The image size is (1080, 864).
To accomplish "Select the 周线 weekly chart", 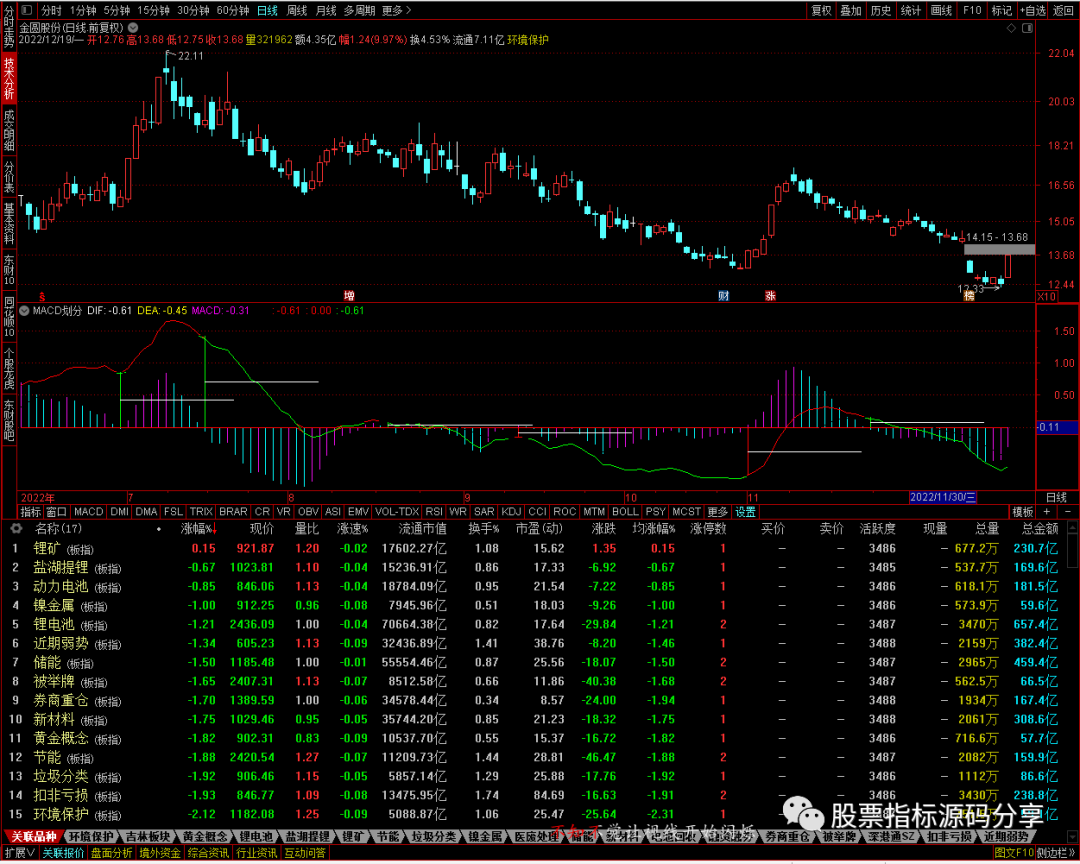I will point(297,10).
